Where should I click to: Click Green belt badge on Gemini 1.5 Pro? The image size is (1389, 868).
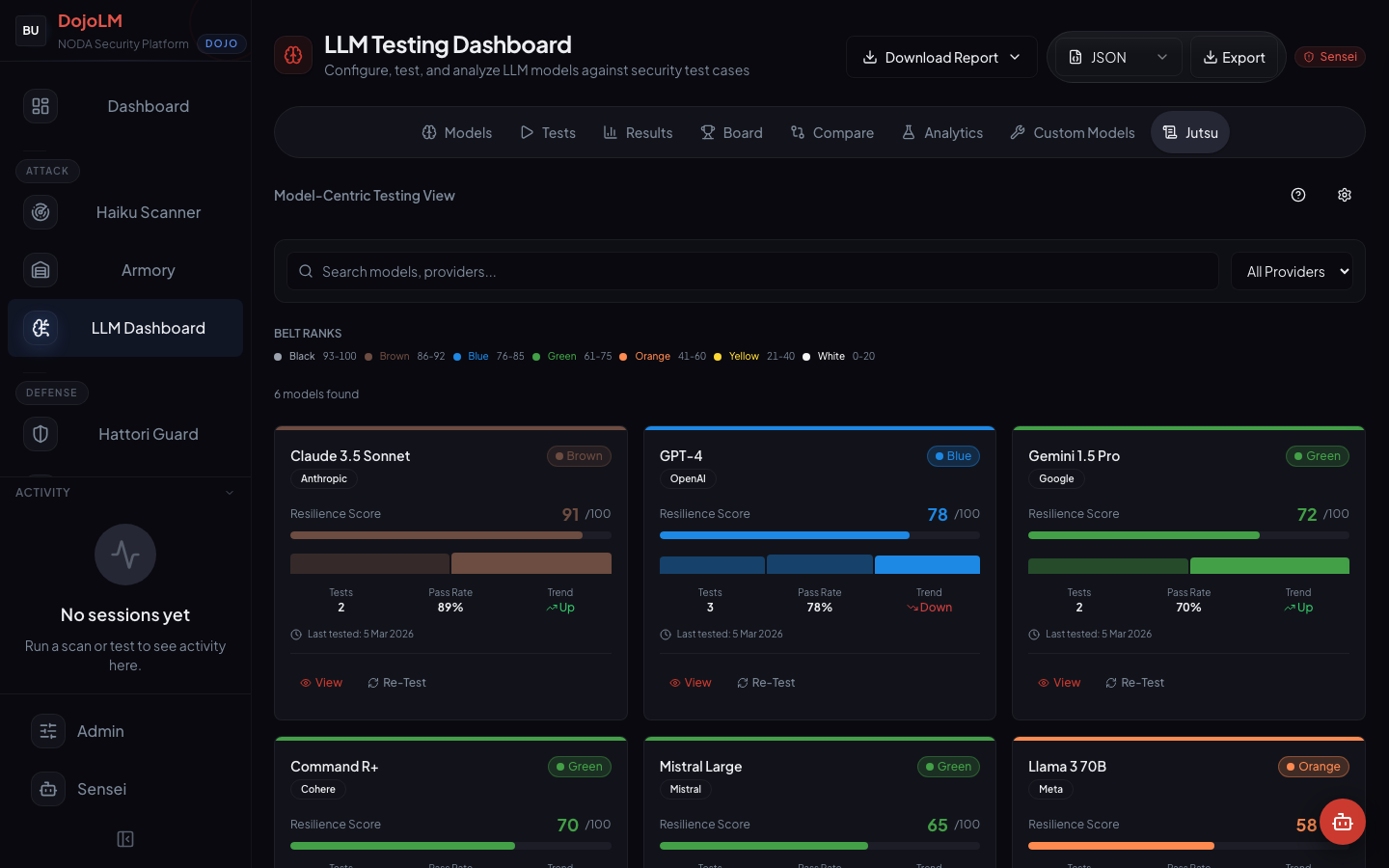click(1318, 456)
